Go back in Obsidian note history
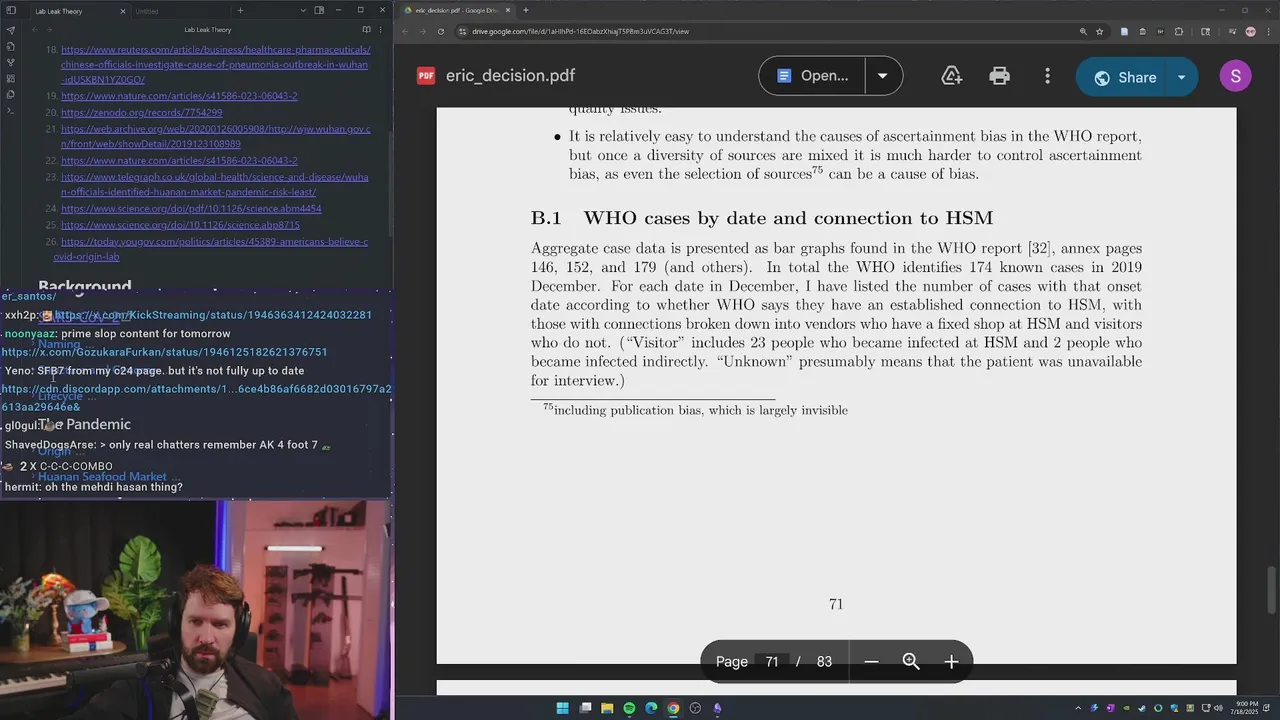 point(36,30)
